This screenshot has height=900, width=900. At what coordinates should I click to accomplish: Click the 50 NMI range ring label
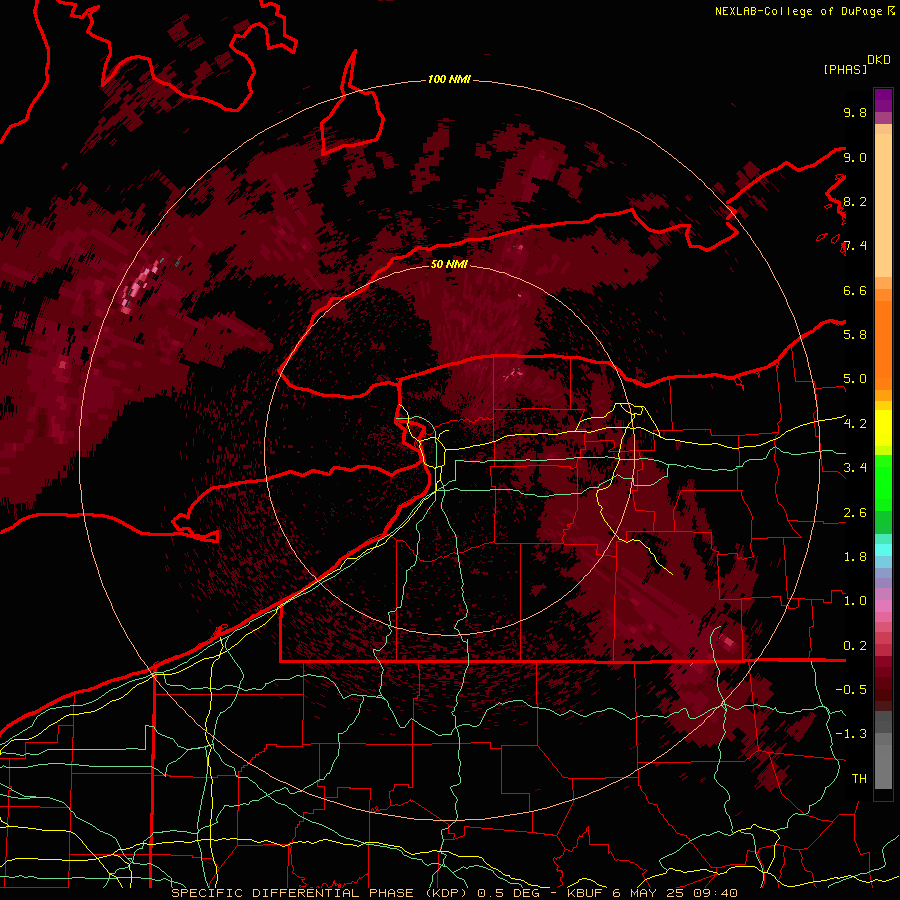click(449, 264)
